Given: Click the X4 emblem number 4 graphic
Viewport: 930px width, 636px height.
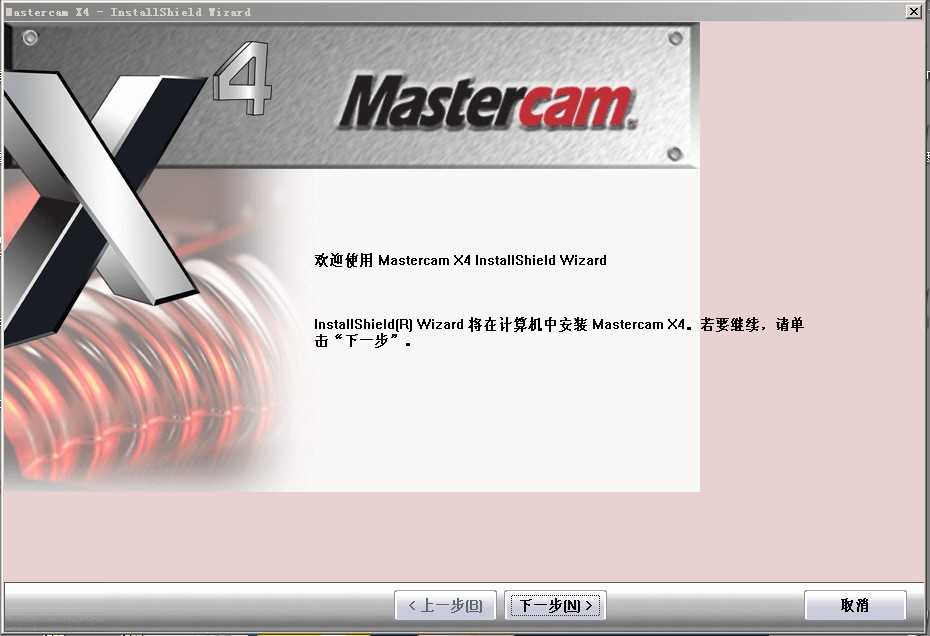Looking at the screenshot, I should [243, 78].
